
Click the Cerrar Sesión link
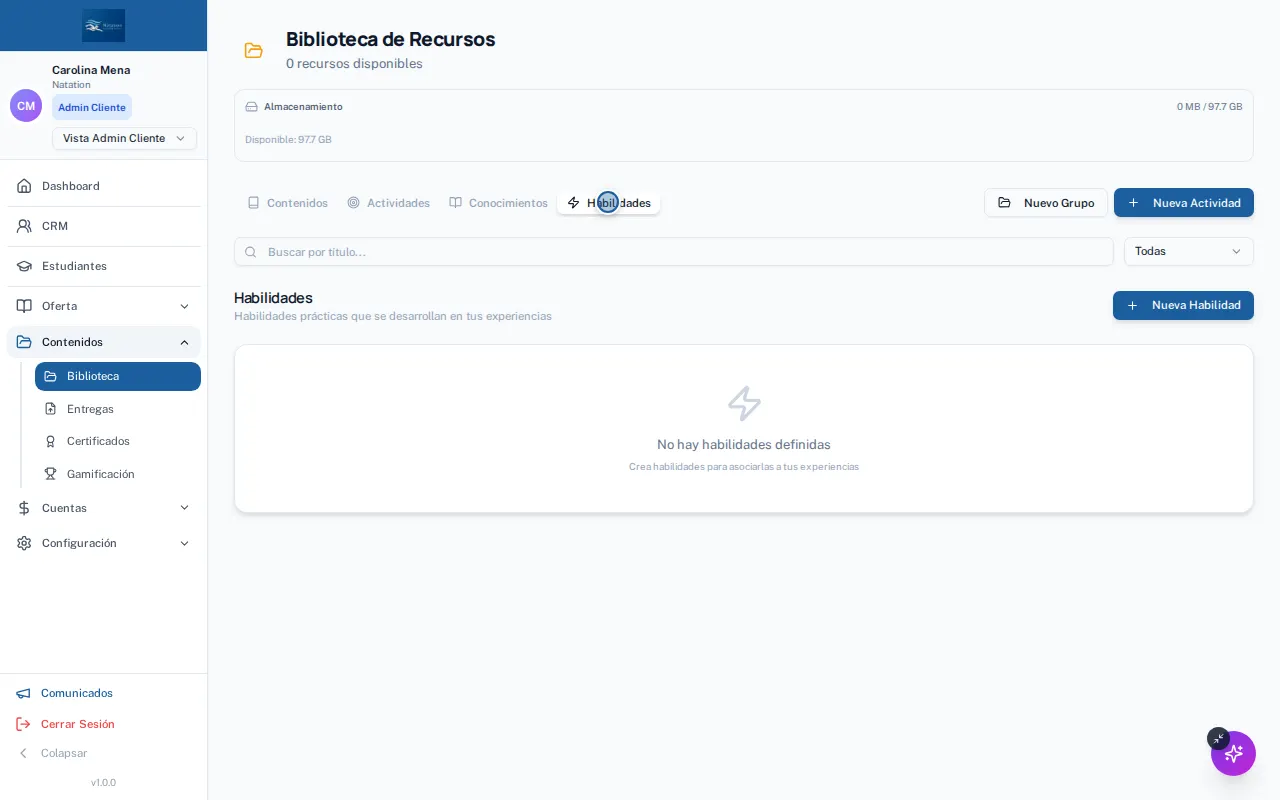(x=78, y=724)
